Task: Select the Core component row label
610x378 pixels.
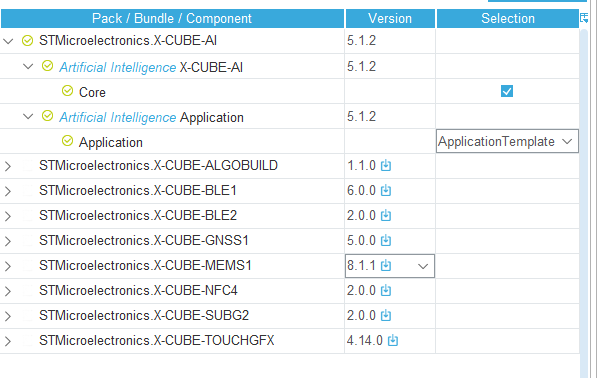Action: coord(92,92)
